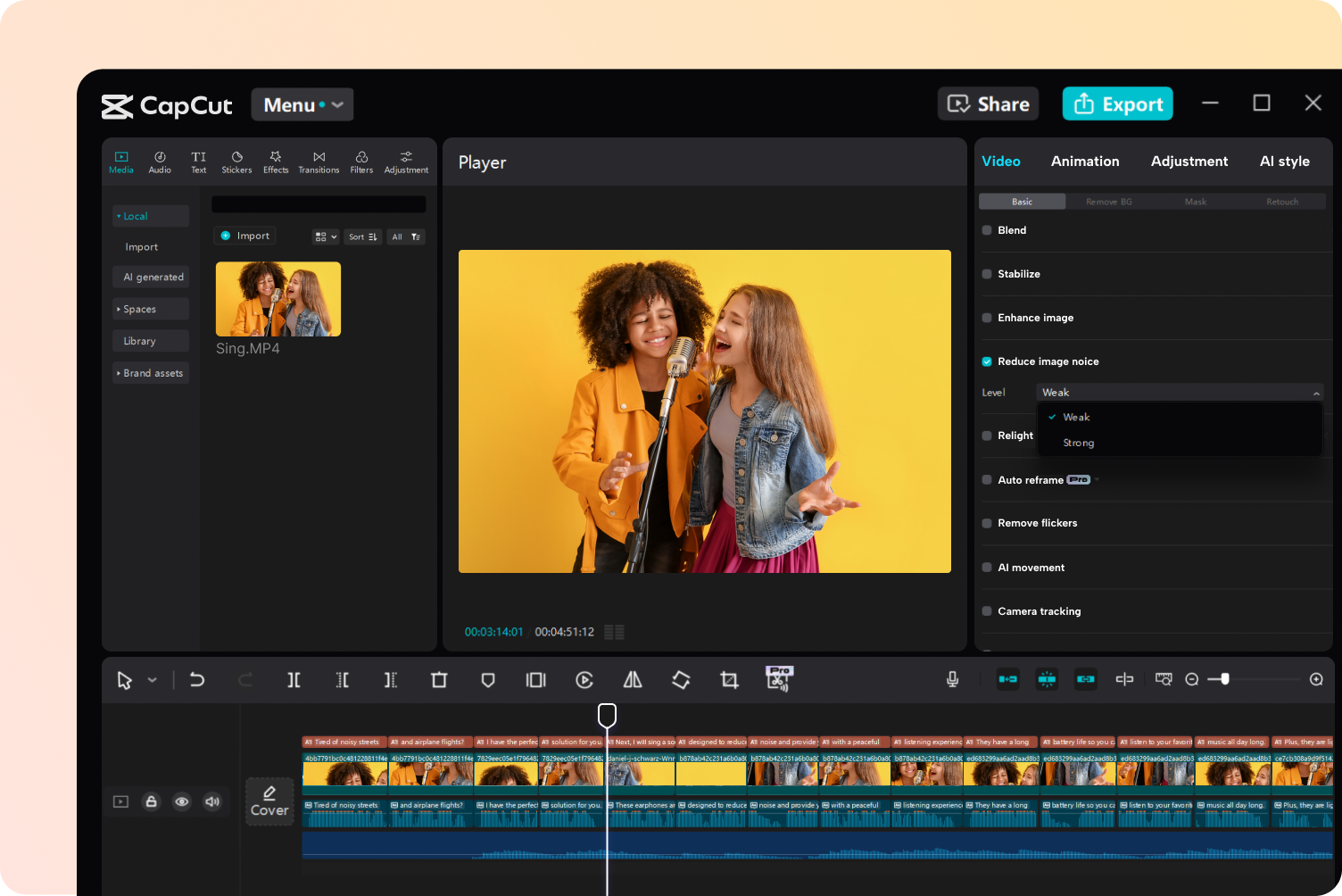
Task: Click the mirror/flip icon in the timeline toolbar
Action: click(633, 679)
